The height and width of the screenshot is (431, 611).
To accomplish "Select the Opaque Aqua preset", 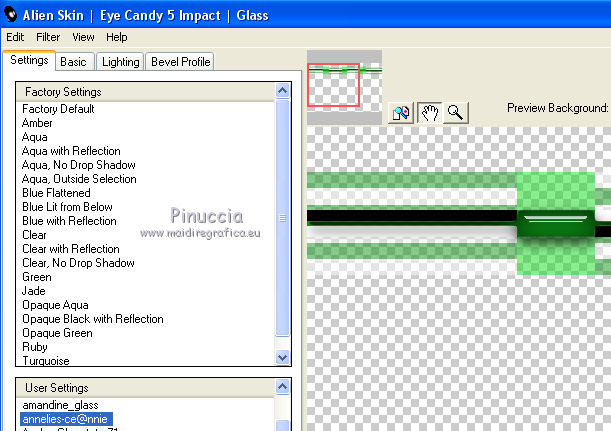I will [55, 305].
